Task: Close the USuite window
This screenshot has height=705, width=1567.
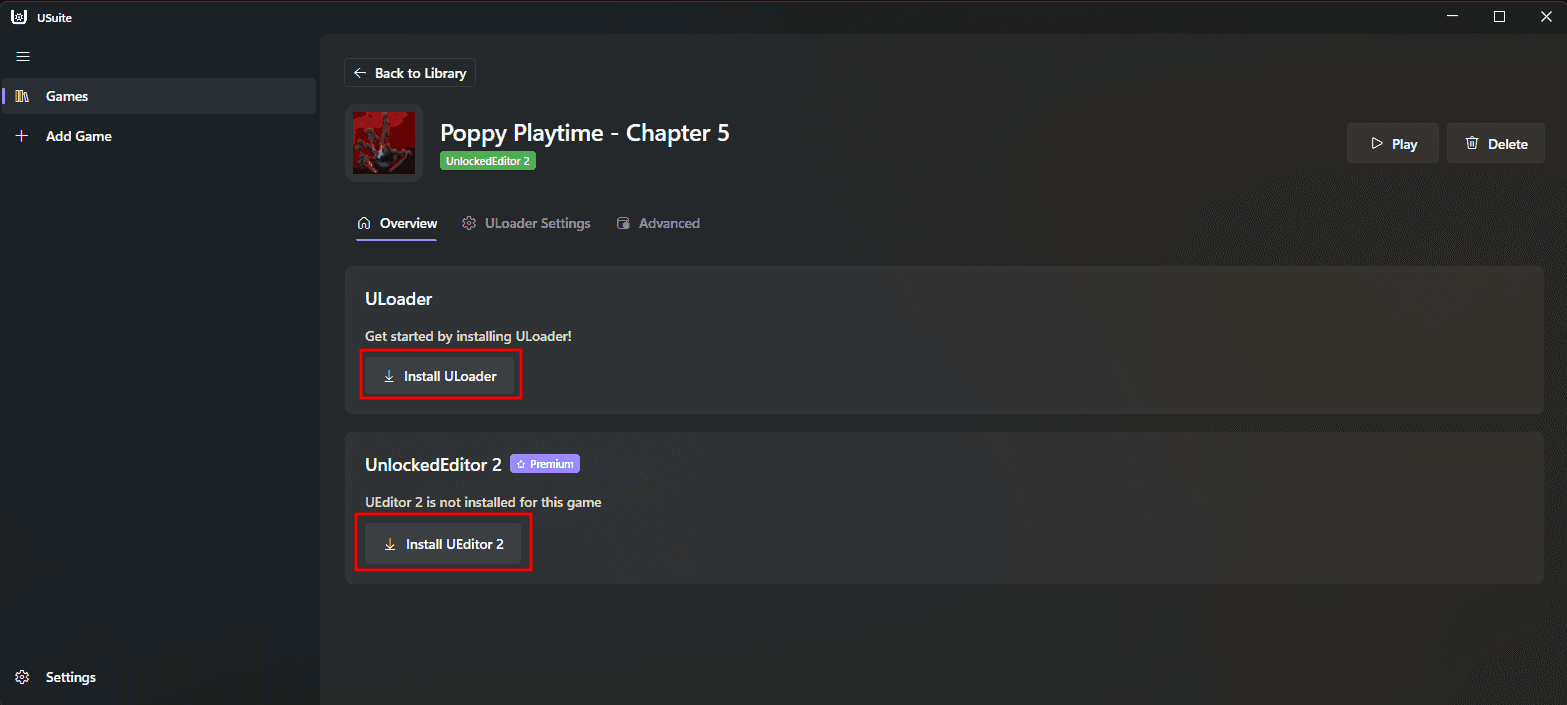Action: click(x=1544, y=17)
